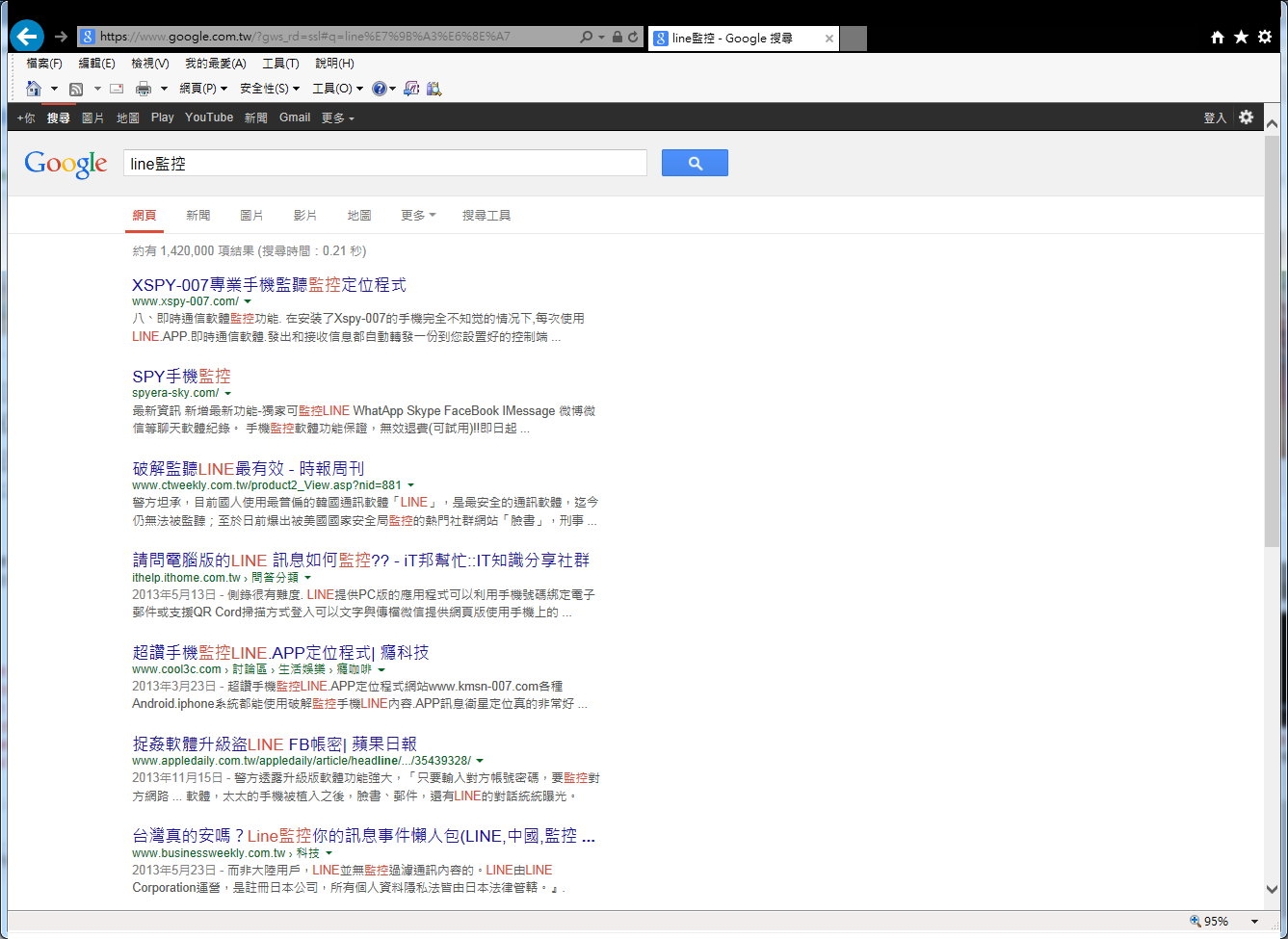Switch to the 圖片 results tab under the search box
Viewport: 1288px width, 939px height.
(251, 216)
